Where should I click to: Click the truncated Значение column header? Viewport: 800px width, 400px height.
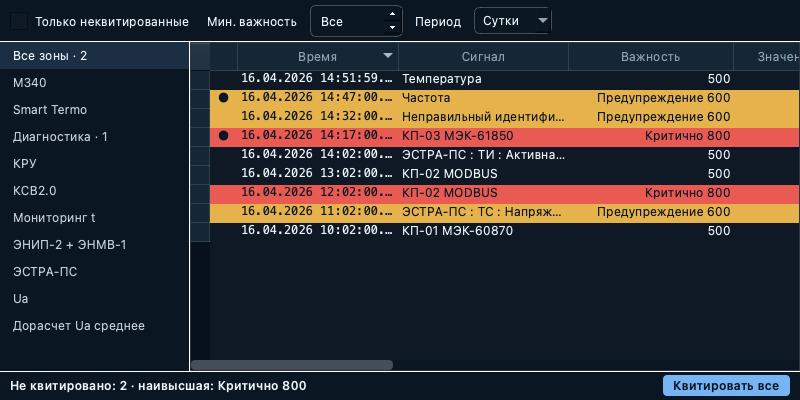[x=767, y=57]
